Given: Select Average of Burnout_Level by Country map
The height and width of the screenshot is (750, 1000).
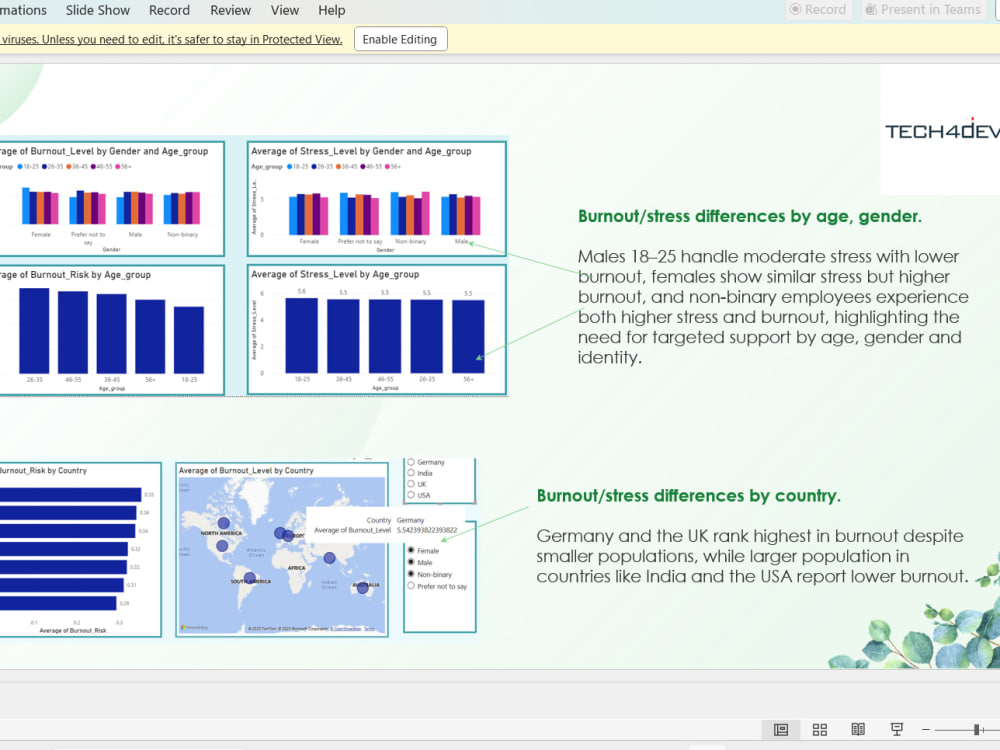Looking at the screenshot, I should (282, 550).
